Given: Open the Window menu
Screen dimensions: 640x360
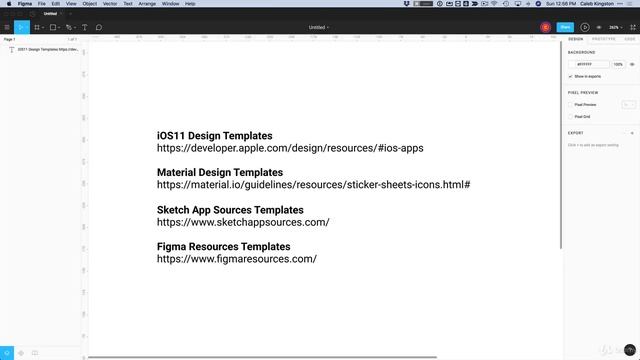Looking at the screenshot, I should click(171, 4).
